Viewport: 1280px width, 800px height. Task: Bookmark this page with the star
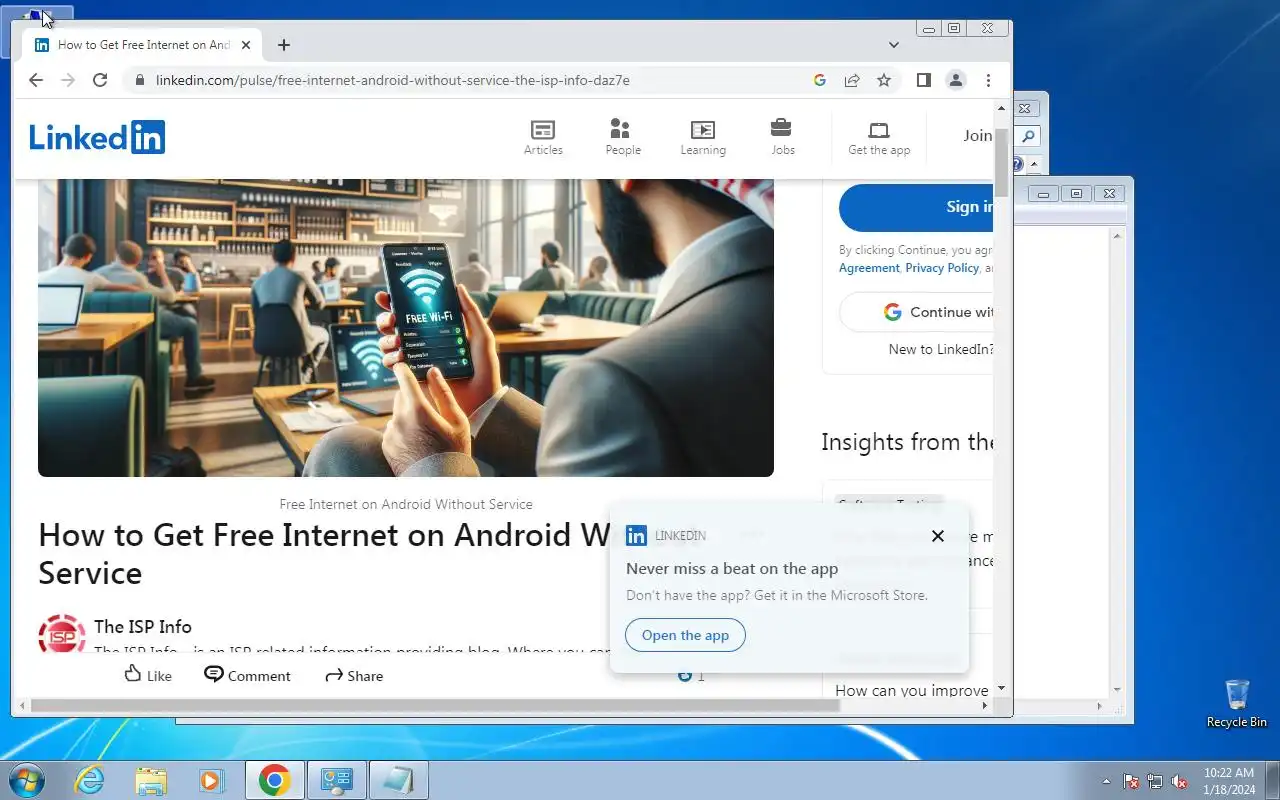point(884,80)
